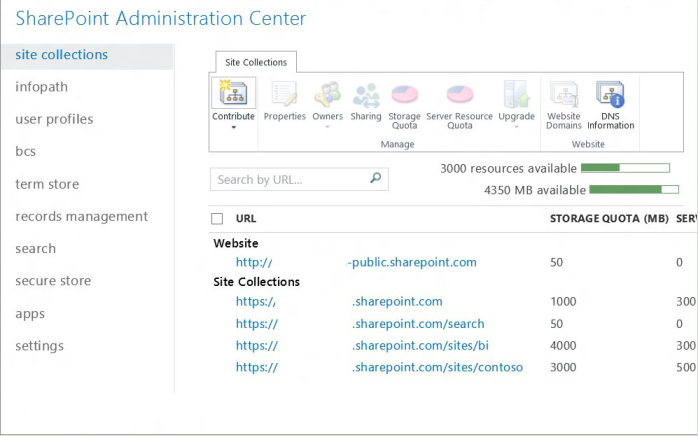Viewport: 698px width, 436px height.
Task: Expand the Owners dropdown arrow
Action: click(x=327, y=127)
